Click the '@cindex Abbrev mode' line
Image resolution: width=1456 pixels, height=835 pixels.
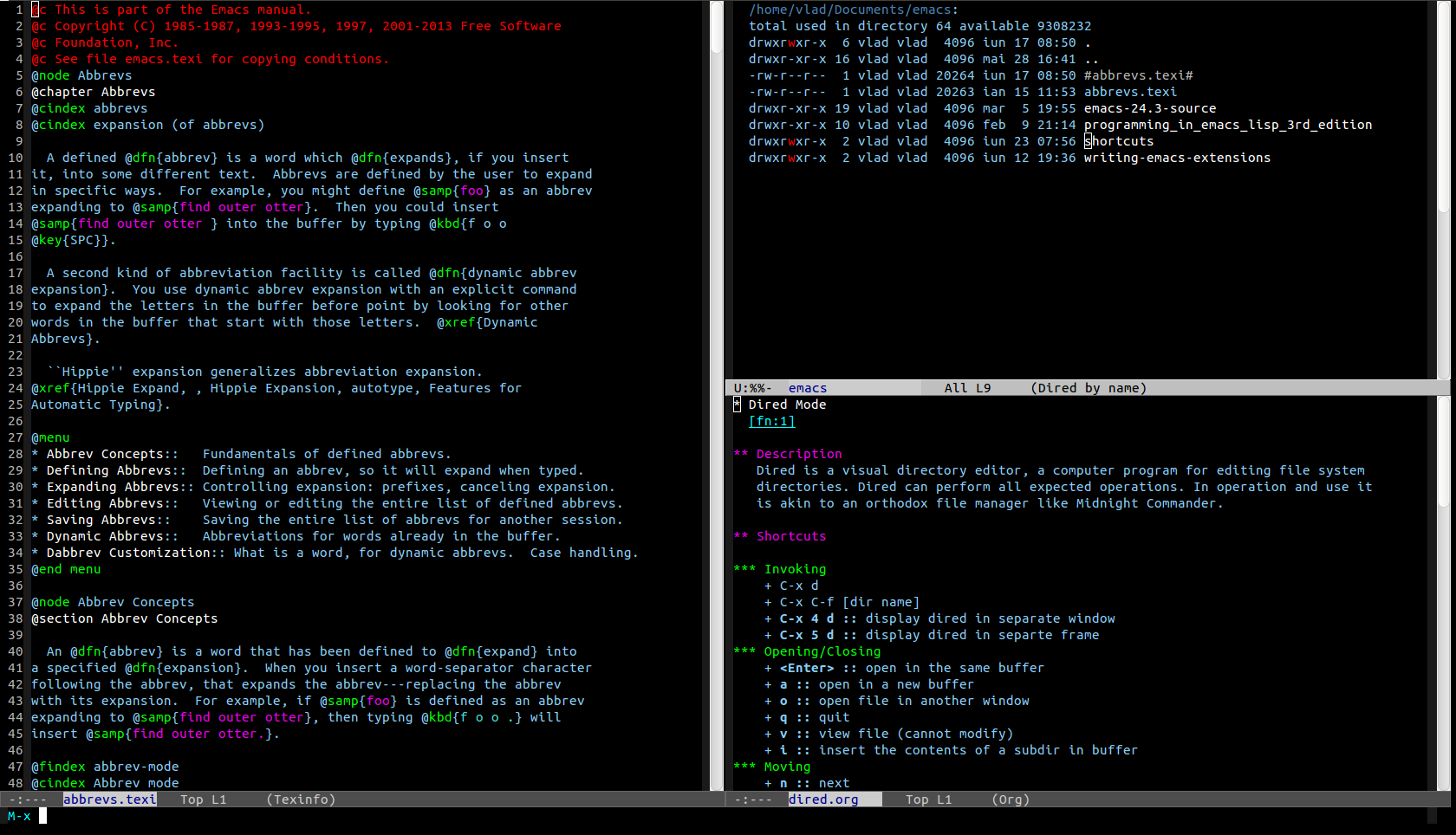pos(105,783)
